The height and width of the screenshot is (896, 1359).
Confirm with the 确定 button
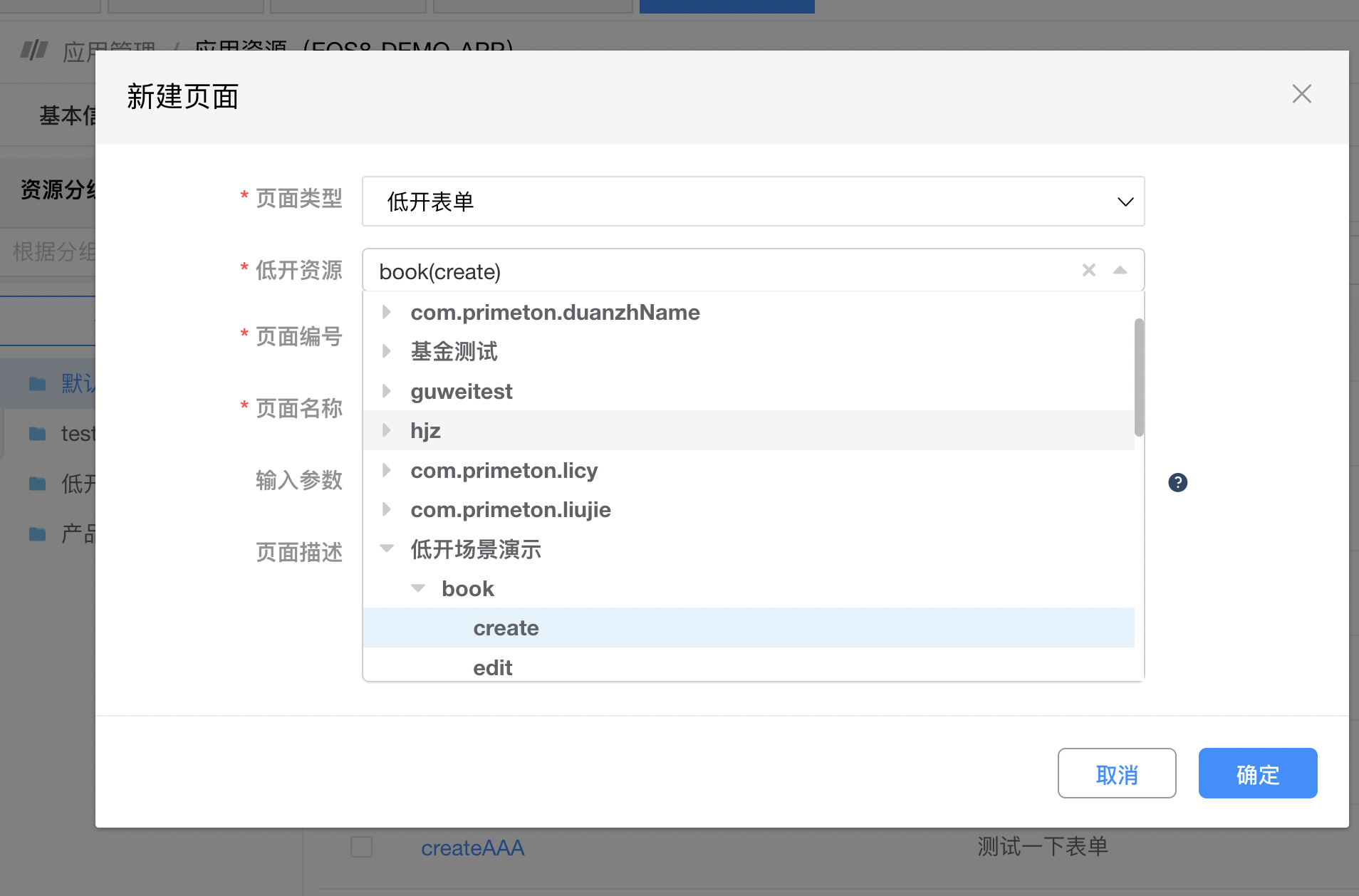[x=1257, y=773]
